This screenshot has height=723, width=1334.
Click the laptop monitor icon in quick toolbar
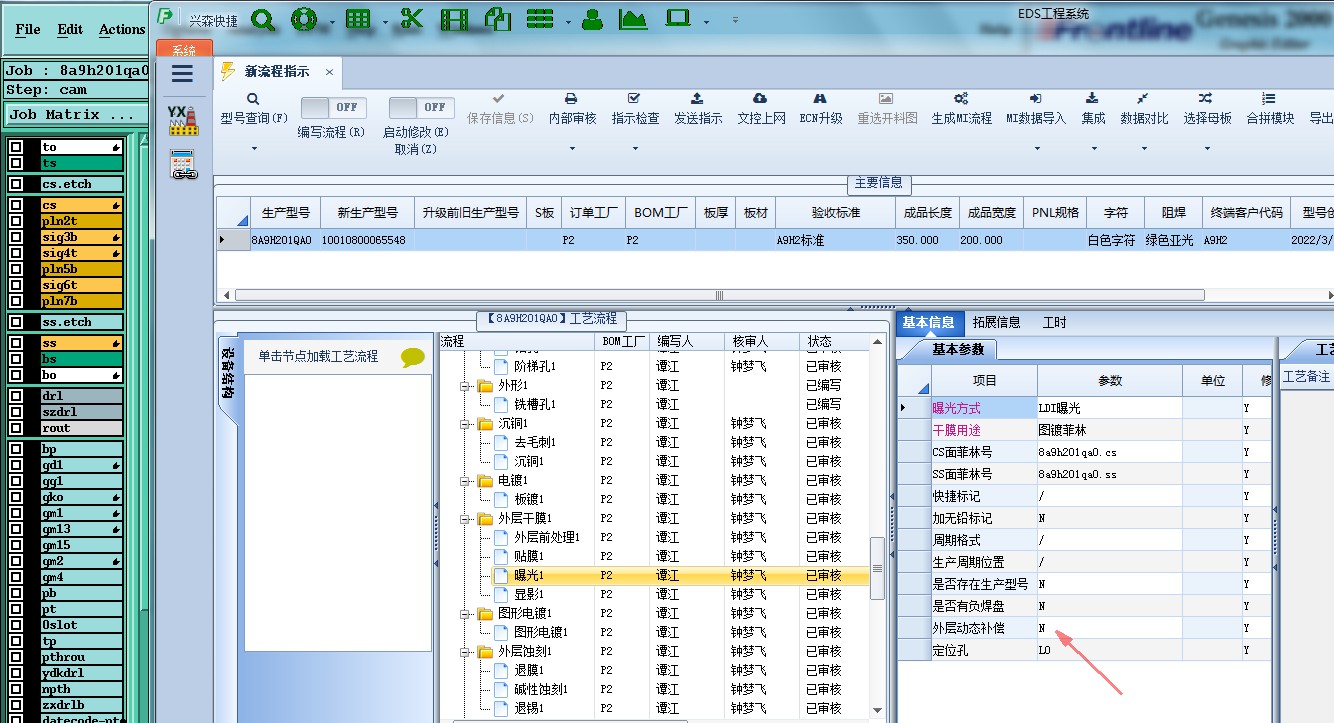point(678,18)
